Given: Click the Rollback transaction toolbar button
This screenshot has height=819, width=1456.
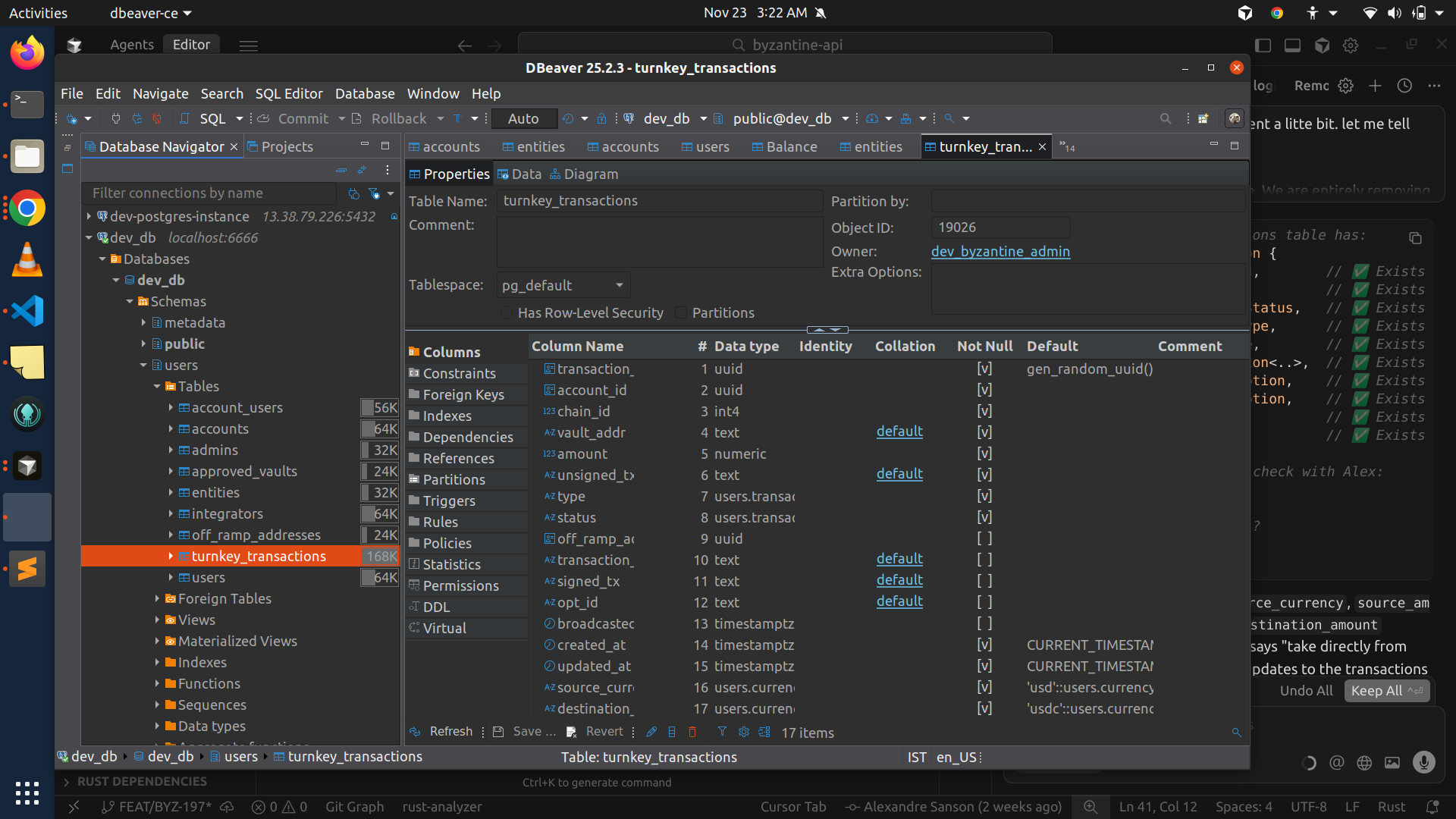Looking at the screenshot, I should coord(389,118).
